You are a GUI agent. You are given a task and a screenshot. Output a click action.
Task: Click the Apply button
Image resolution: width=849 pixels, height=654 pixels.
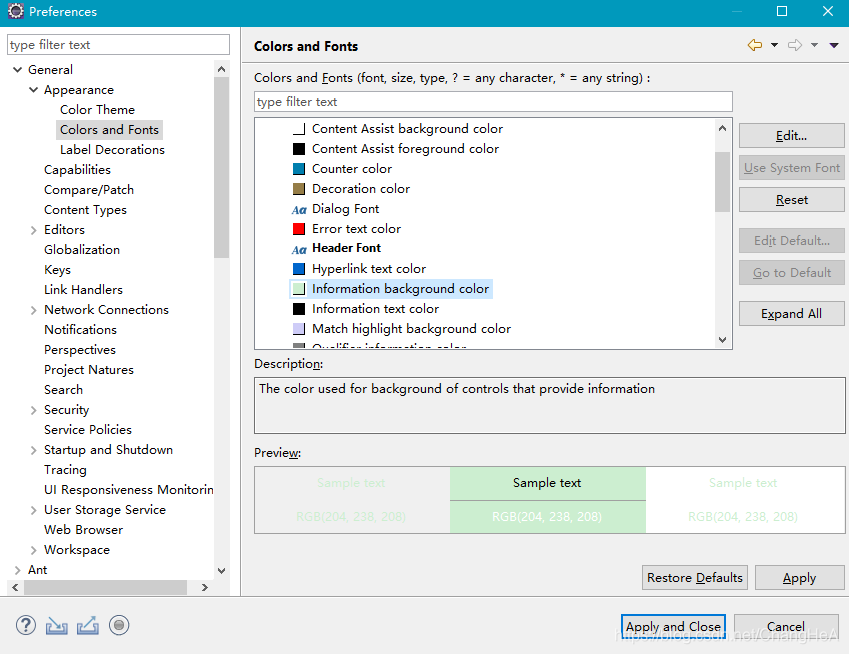[800, 578]
